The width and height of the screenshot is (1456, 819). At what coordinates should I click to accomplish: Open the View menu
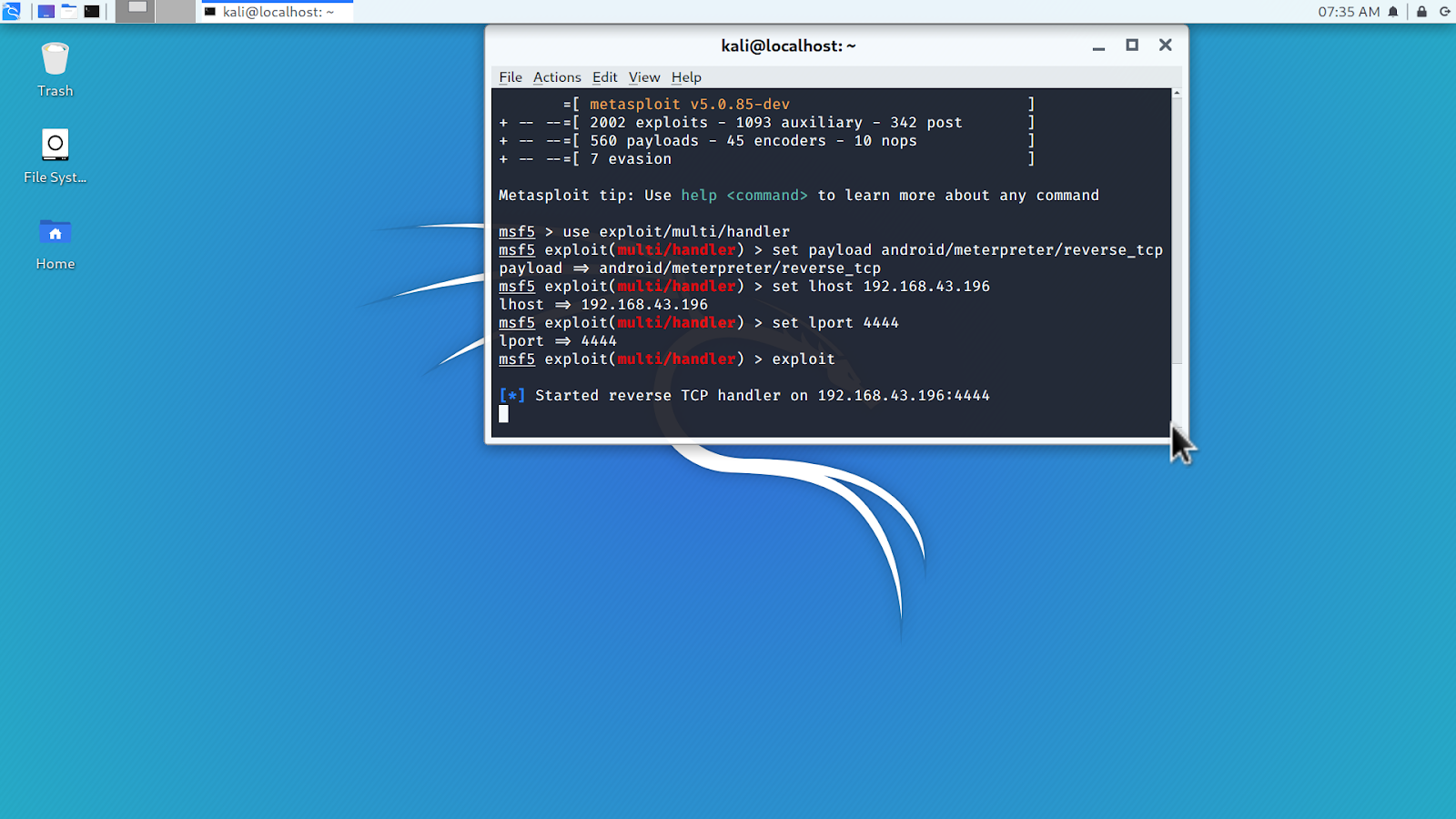(x=643, y=77)
